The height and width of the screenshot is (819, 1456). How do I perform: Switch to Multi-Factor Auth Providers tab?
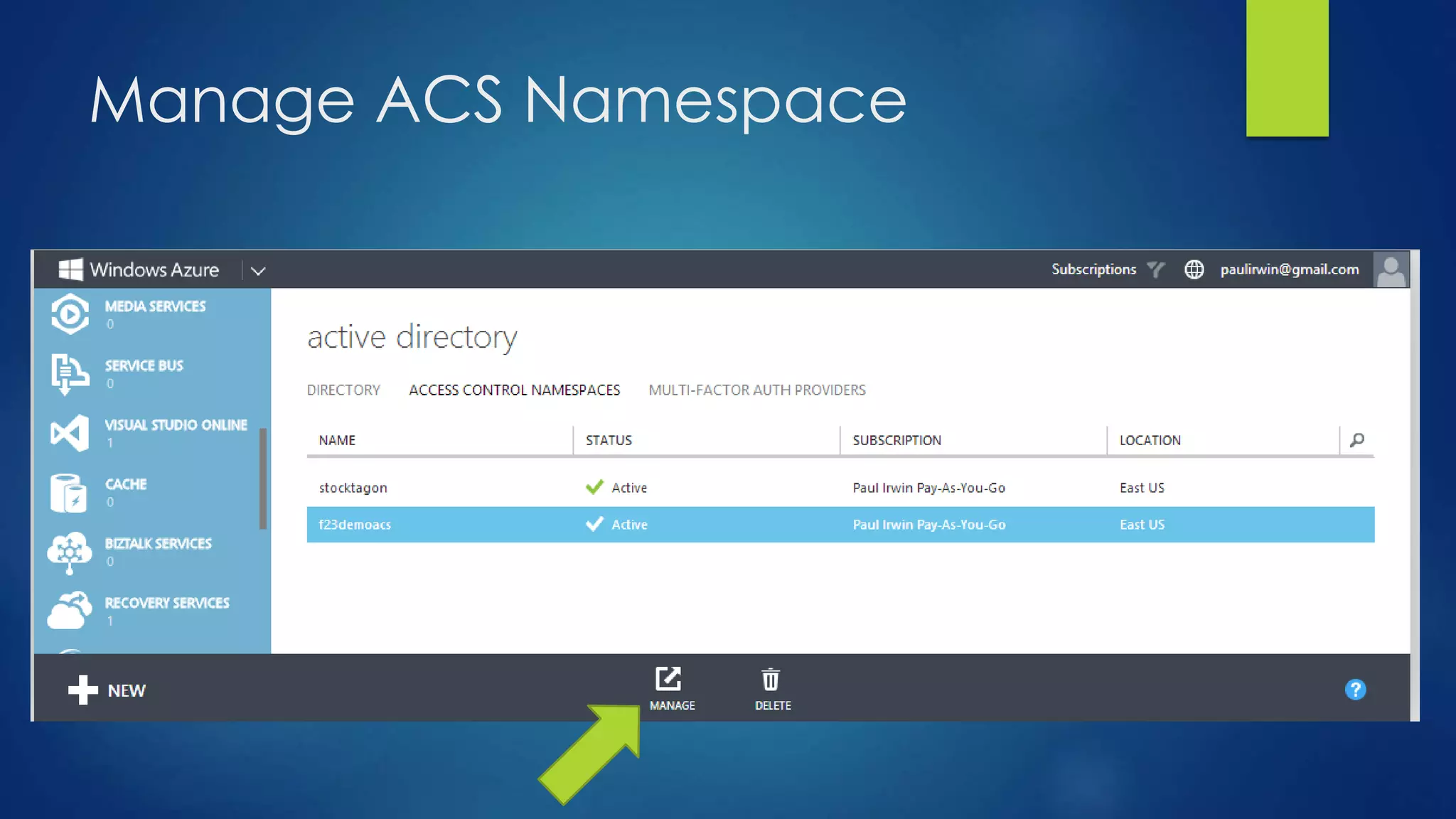pyautogui.click(x=756, y=390)
